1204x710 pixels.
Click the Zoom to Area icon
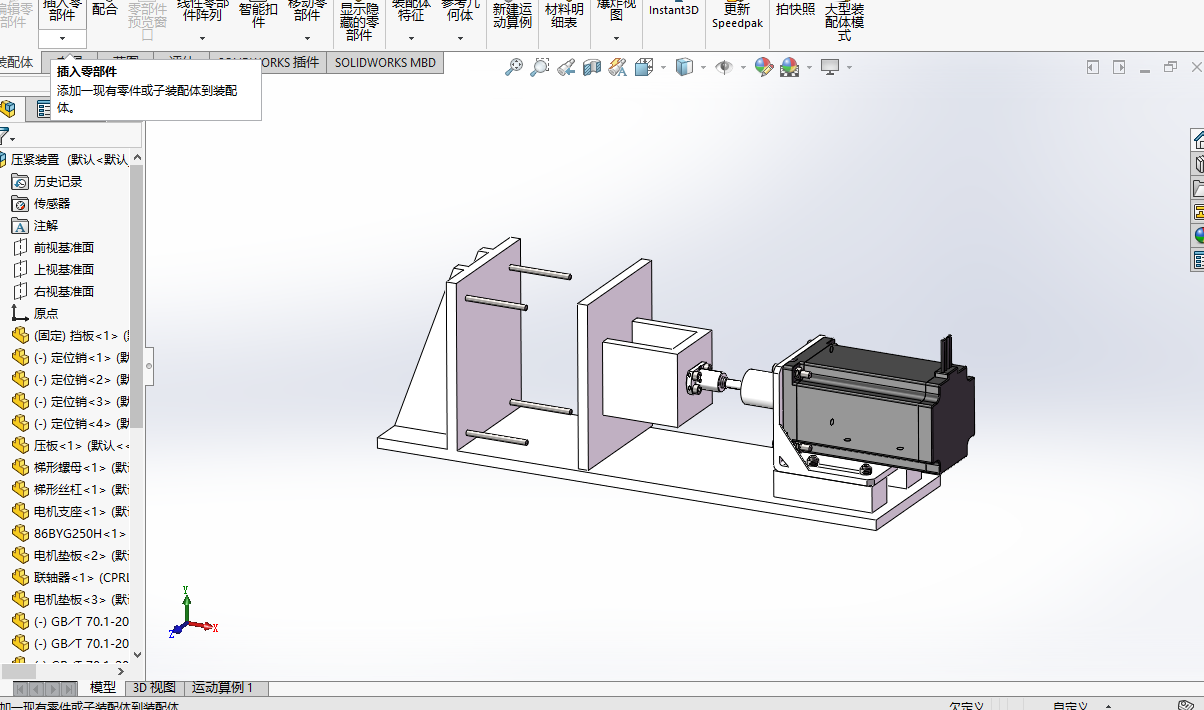coord(540,67)
